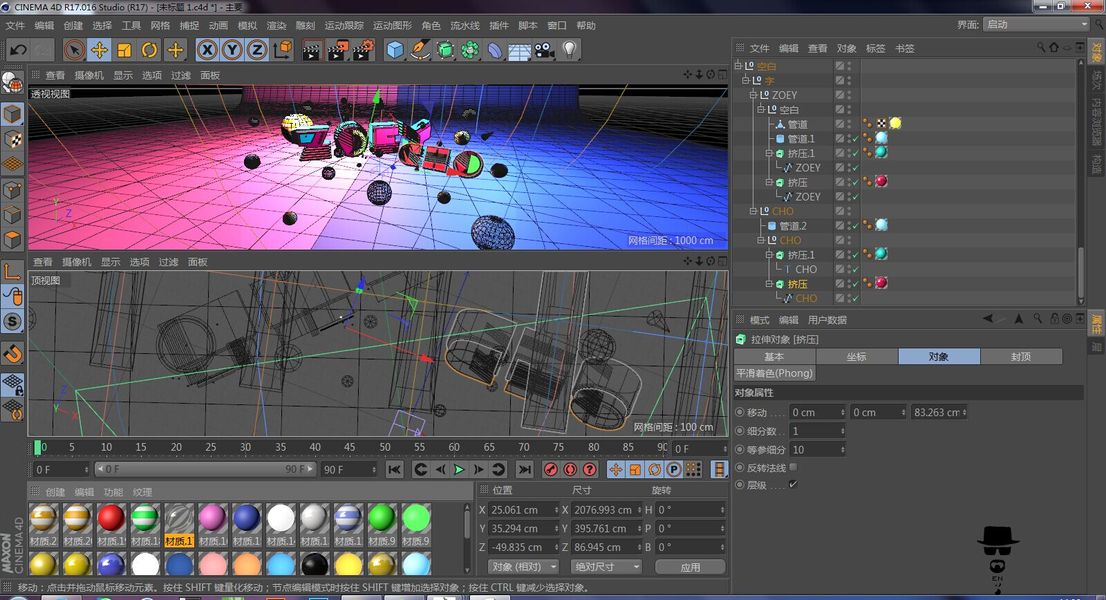Open the spline pen tool

(x=420, y=50)
